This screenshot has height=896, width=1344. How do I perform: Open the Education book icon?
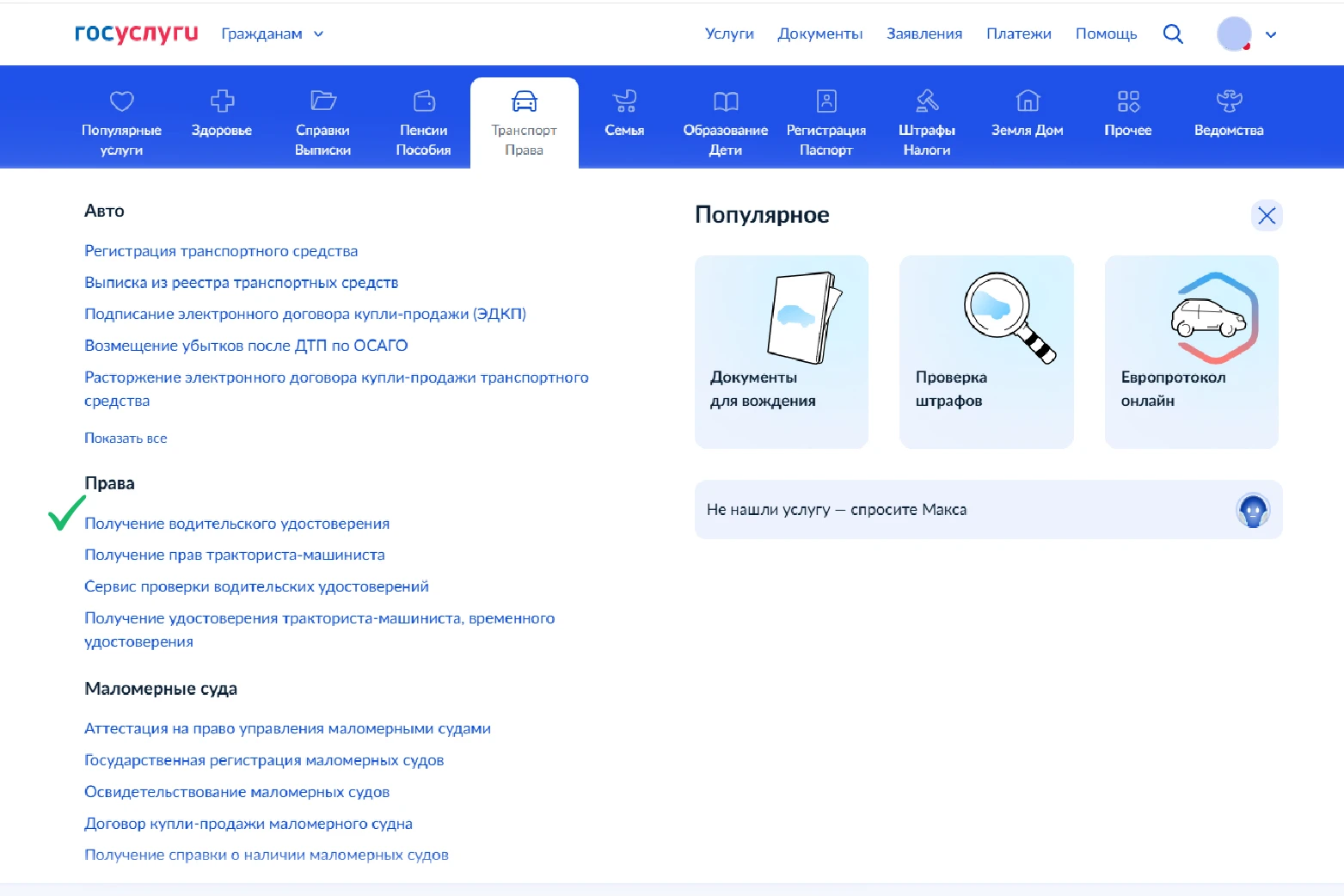[726, 101]
